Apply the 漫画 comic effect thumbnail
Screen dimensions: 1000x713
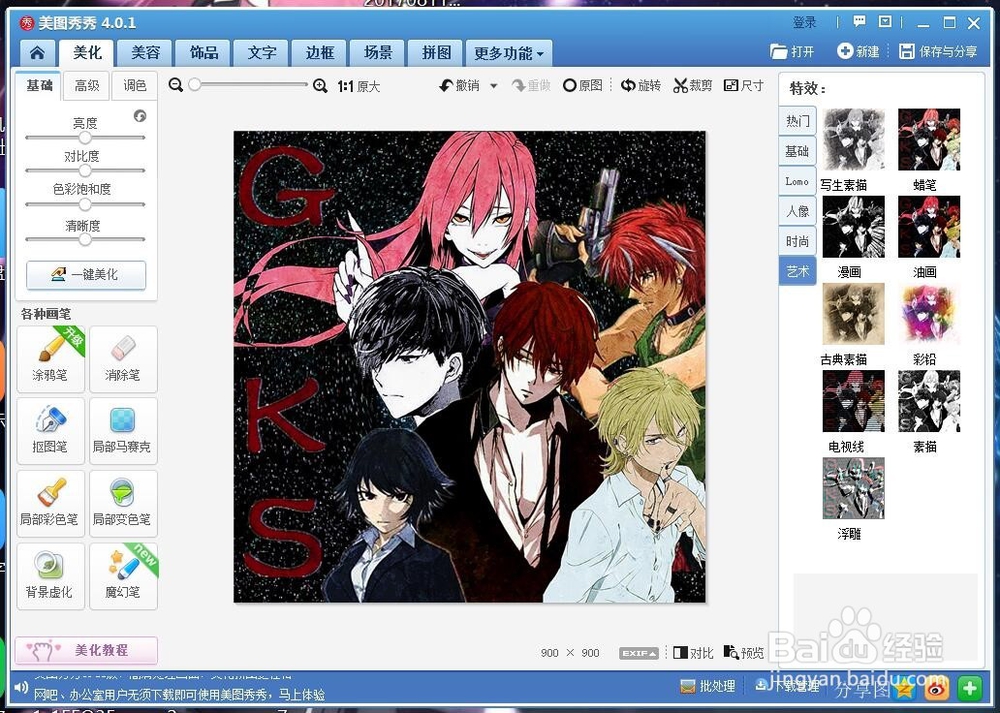pyautogui.click(x=853, y=226)
